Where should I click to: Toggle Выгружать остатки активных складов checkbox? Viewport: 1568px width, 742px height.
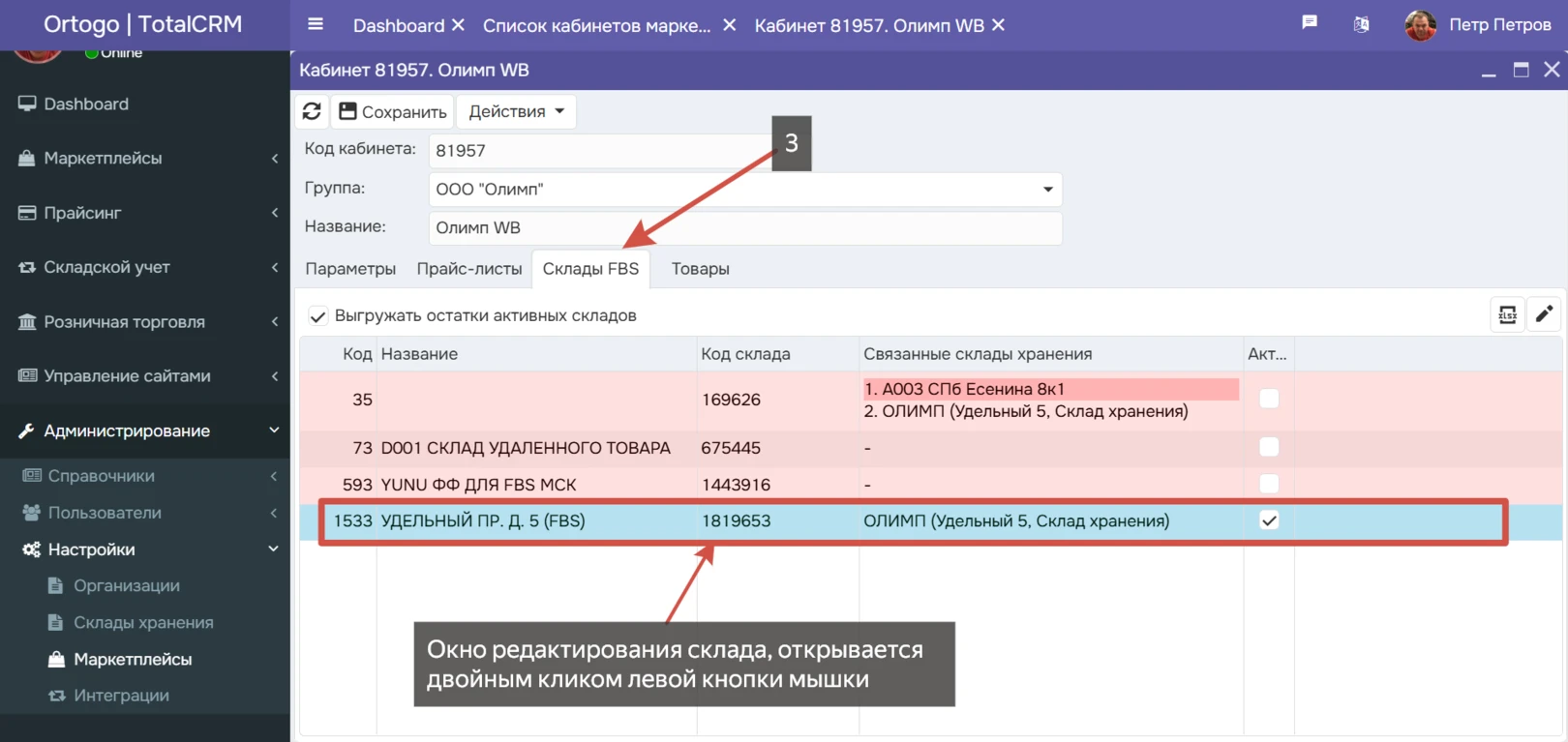pyautogui.click(x=317, y=315)
